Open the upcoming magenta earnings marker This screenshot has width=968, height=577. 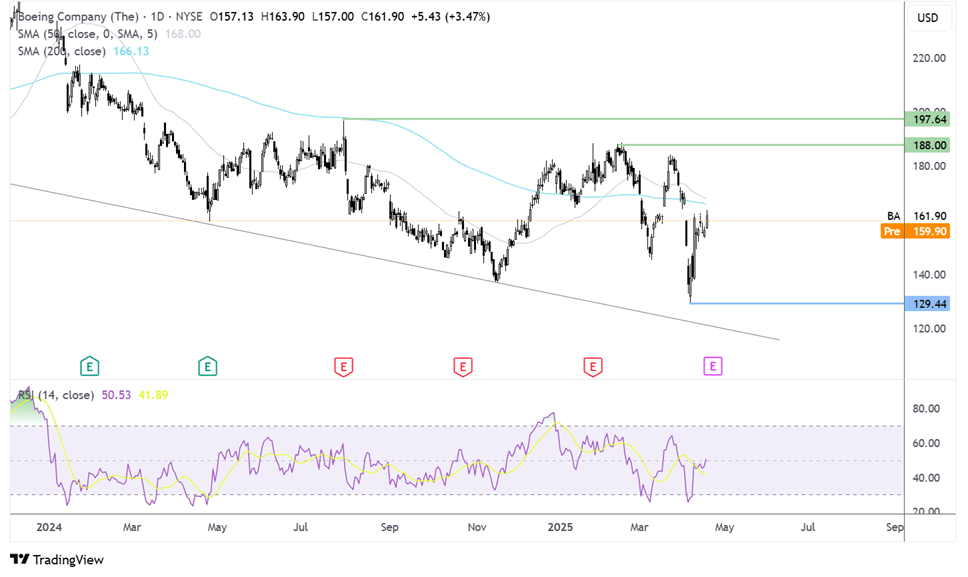click(x=712, y=367)
